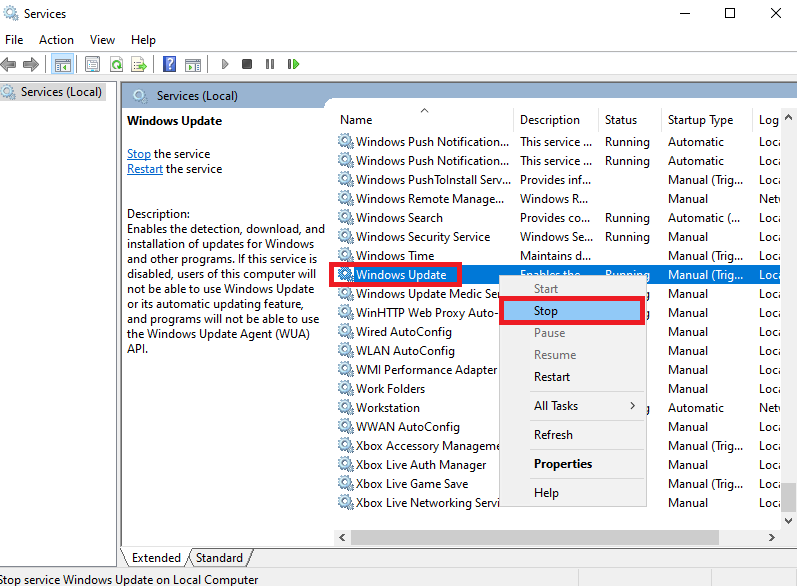Click the Export List toolbar icon
Image resolution: width=797 pixels, height=586 pixels.
pyautogui.click(x=139, y=64)
